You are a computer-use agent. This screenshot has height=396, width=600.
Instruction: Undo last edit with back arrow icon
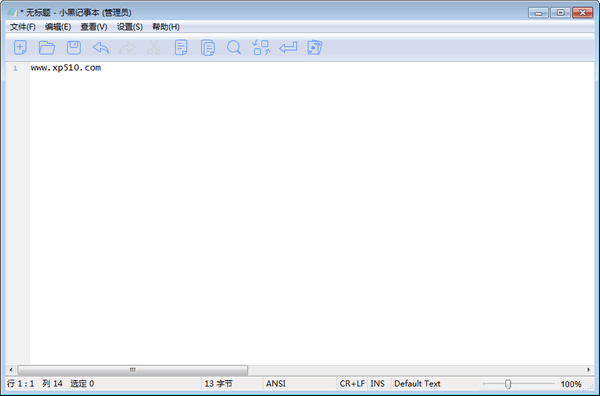pos(101,48)
